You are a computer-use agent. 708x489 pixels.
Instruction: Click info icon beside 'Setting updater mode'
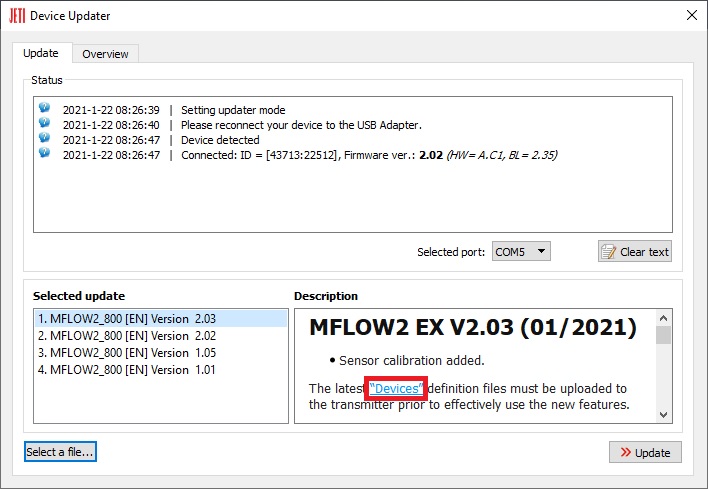click(x=44, y=107)
